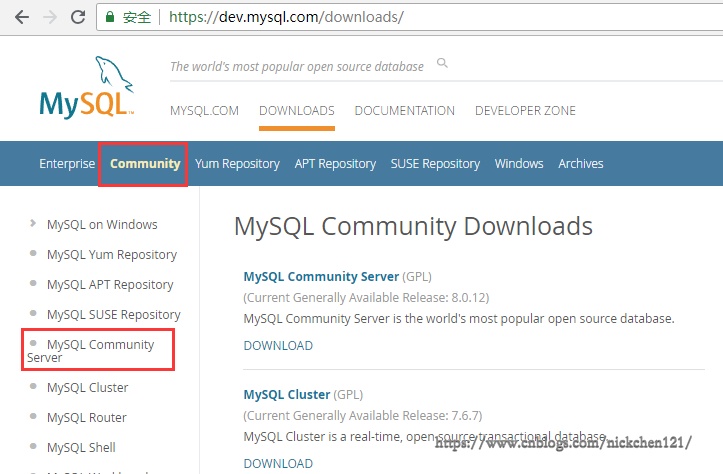723x474 pixels.
Task: Click the green secure padlock icon
Action: [111, 17]
